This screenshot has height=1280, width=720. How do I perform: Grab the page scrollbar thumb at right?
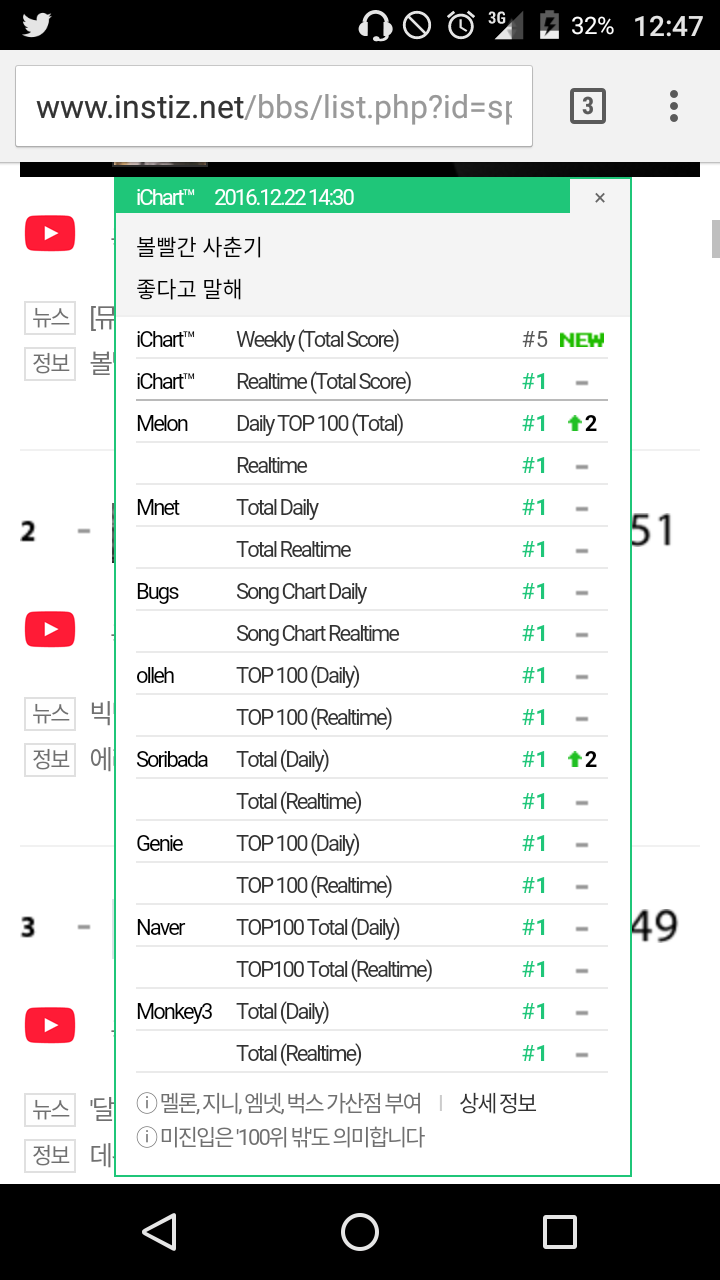[x=715, y=238]
